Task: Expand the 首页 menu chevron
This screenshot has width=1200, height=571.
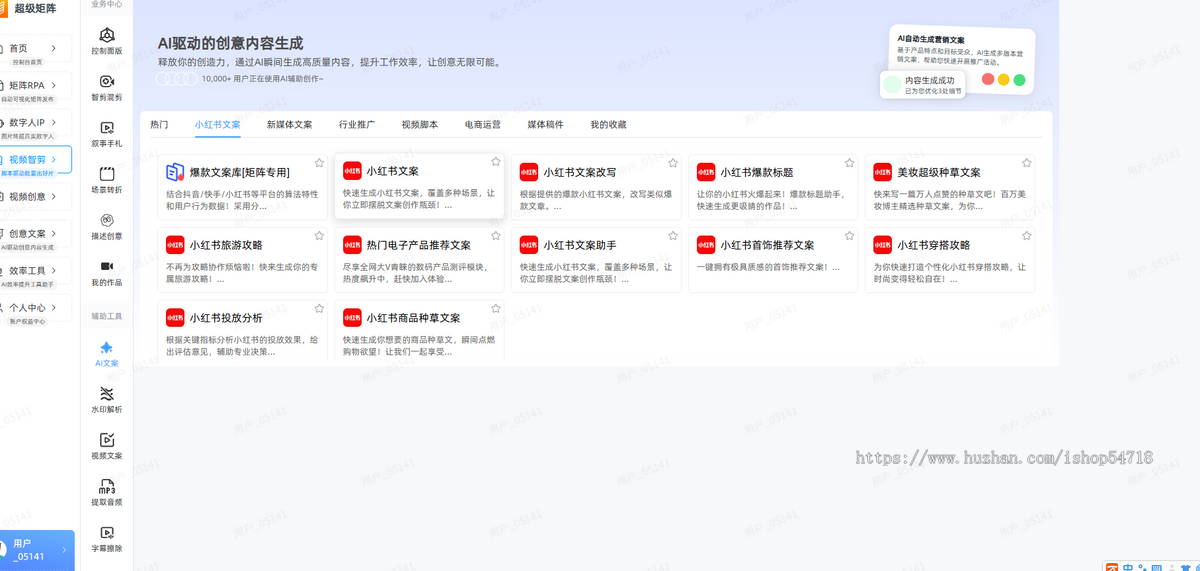Action: [55, 48]
